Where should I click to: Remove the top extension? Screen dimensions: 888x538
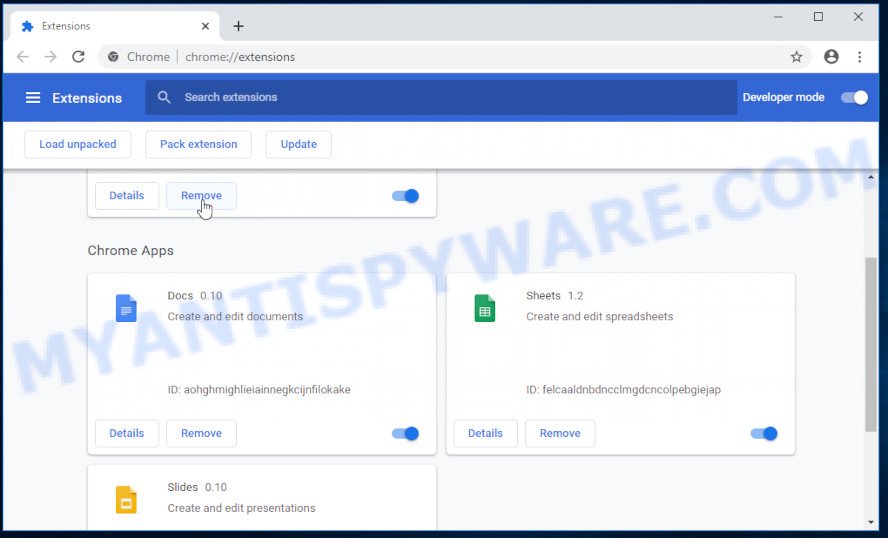point(201,196)
